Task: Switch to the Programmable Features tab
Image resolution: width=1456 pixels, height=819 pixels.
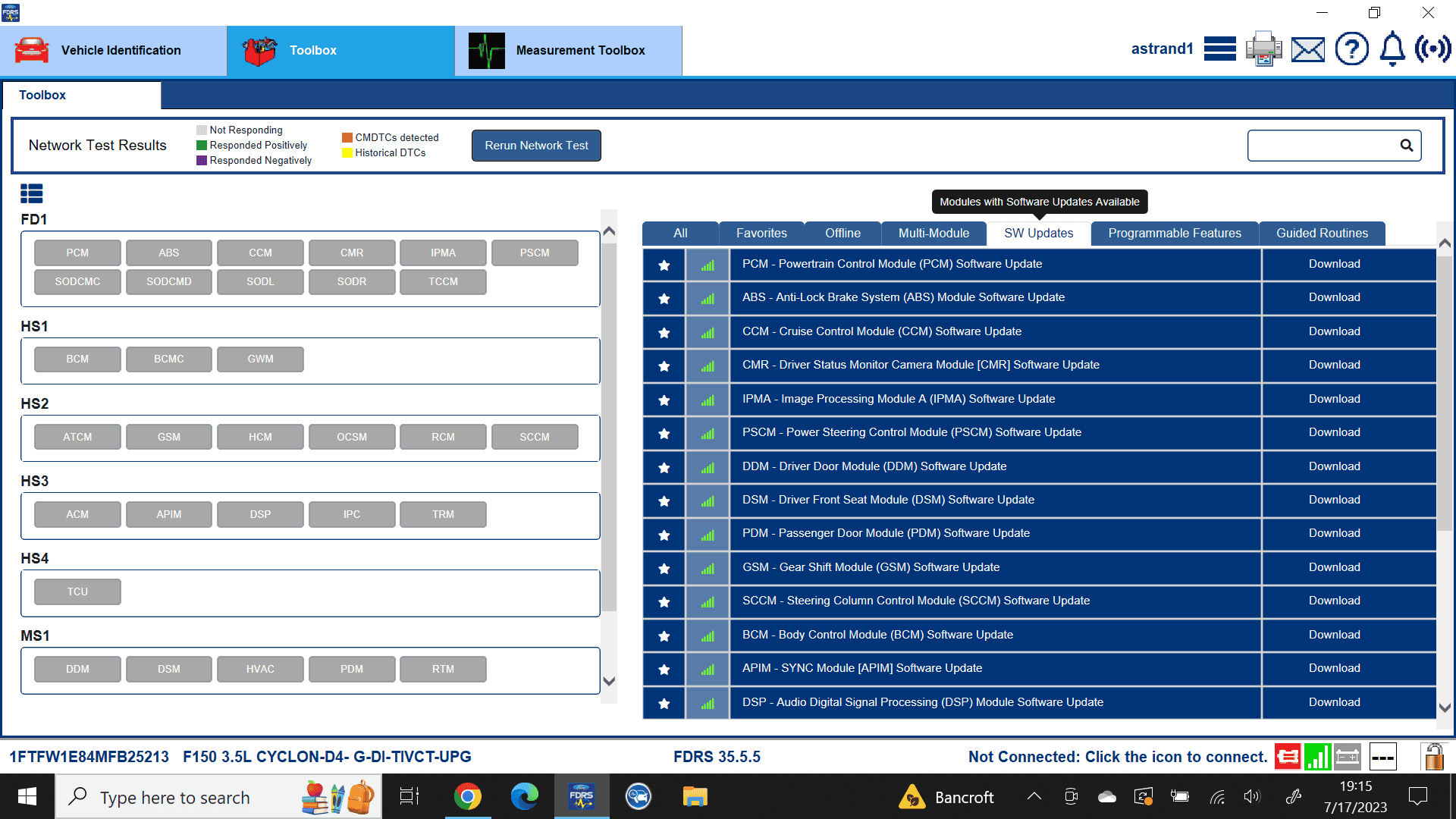Action: coord(1174,234)
